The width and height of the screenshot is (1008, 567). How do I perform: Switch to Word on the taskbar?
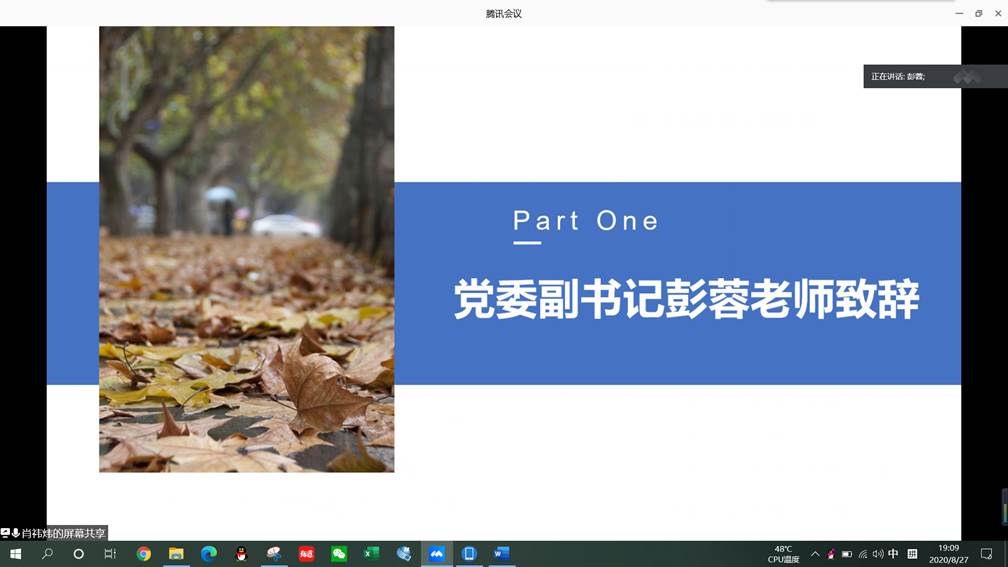(501, 554)
